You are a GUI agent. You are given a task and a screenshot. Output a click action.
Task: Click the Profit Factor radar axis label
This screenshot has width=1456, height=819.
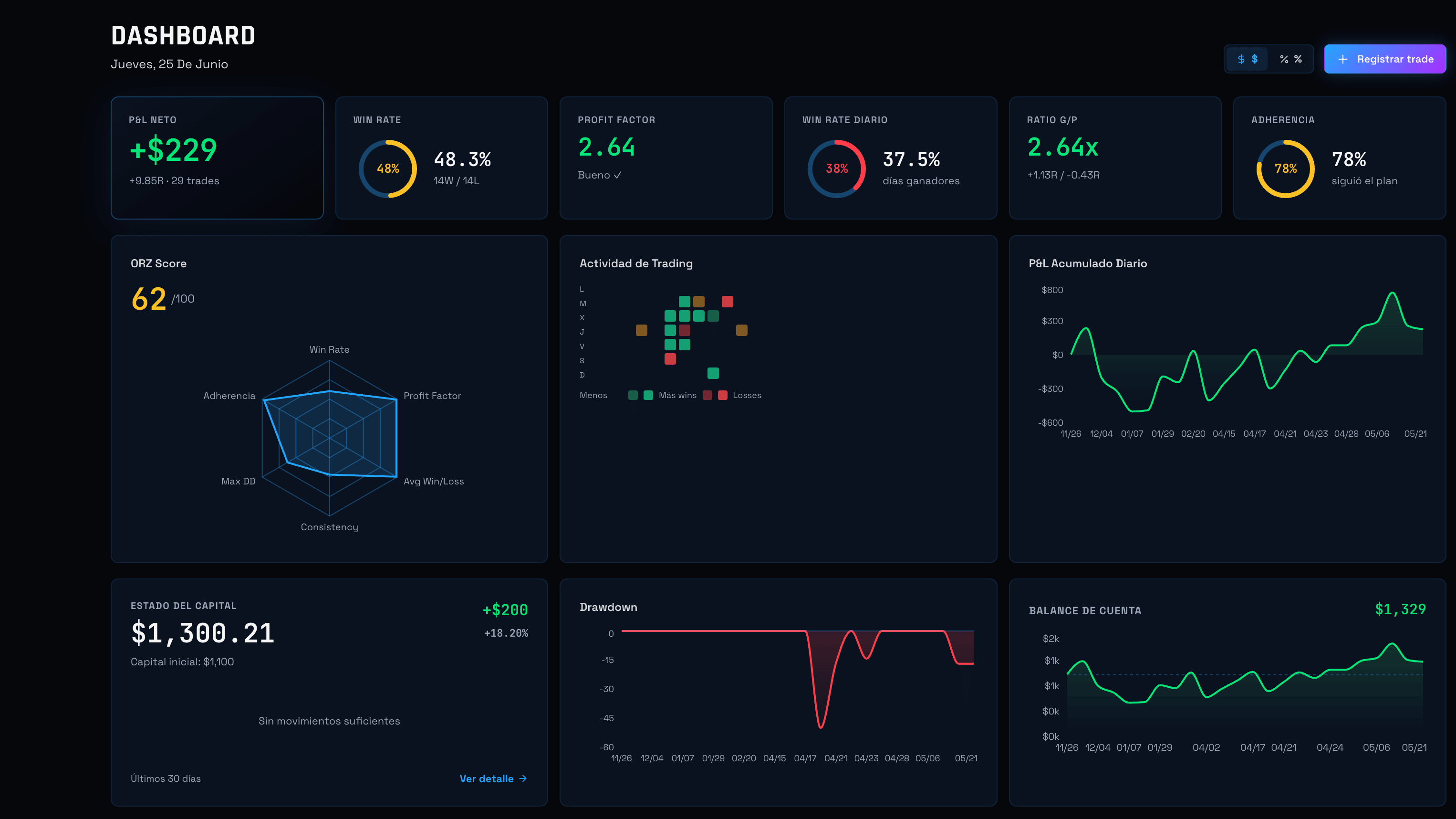point(432,396)
